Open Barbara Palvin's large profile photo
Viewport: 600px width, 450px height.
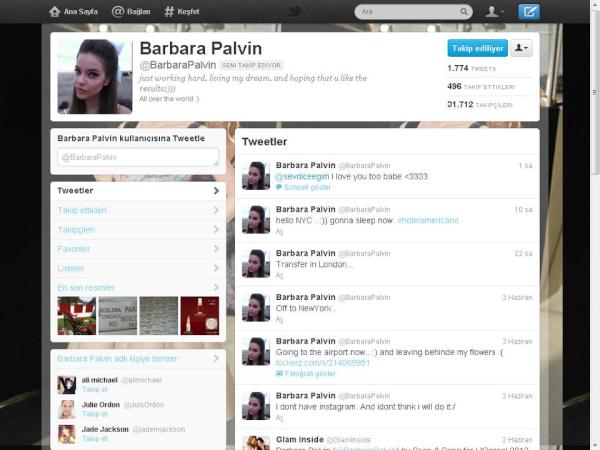[95, 77]
